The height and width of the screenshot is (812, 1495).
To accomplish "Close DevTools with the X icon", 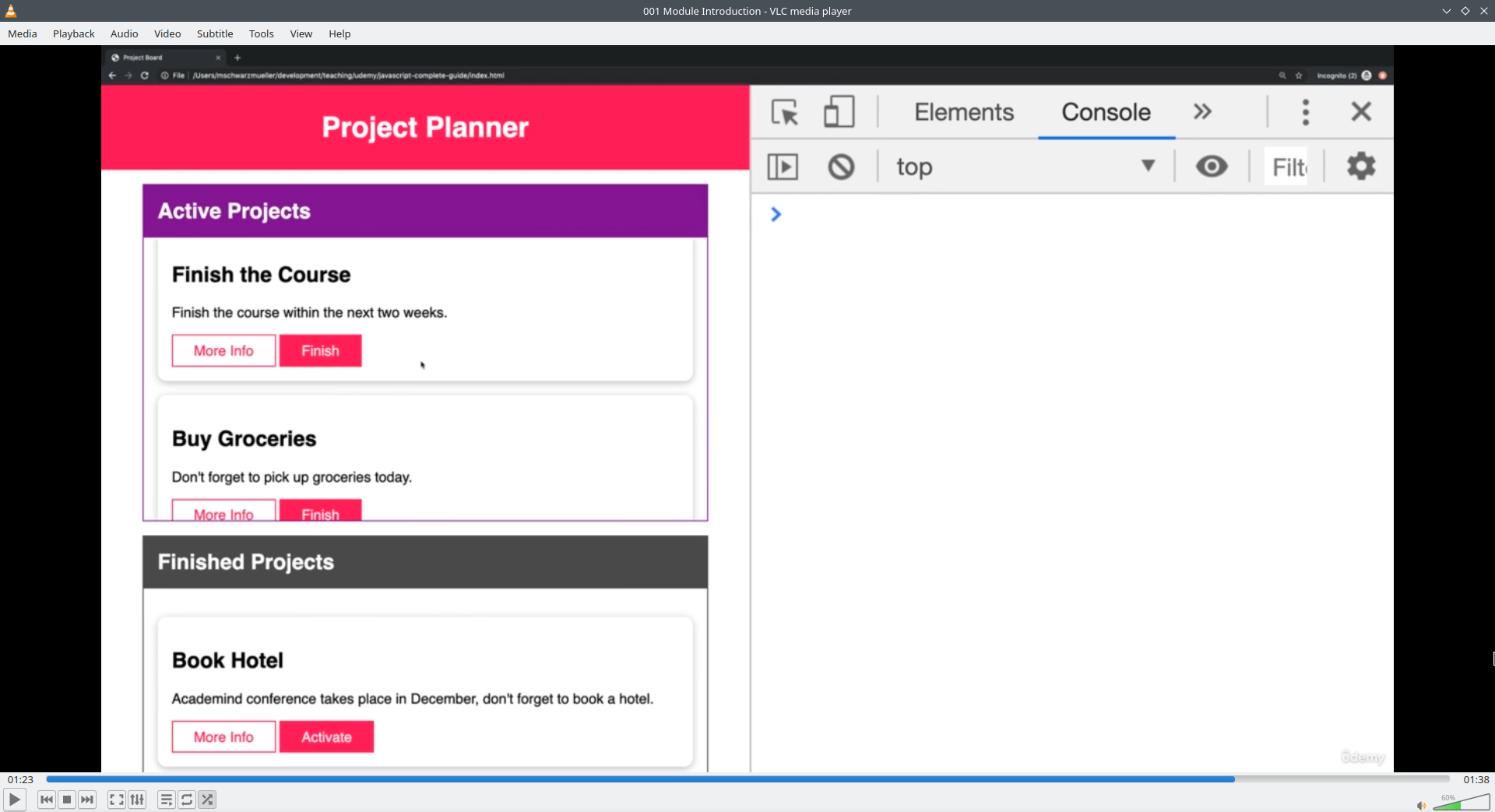I will (1361, 111).
